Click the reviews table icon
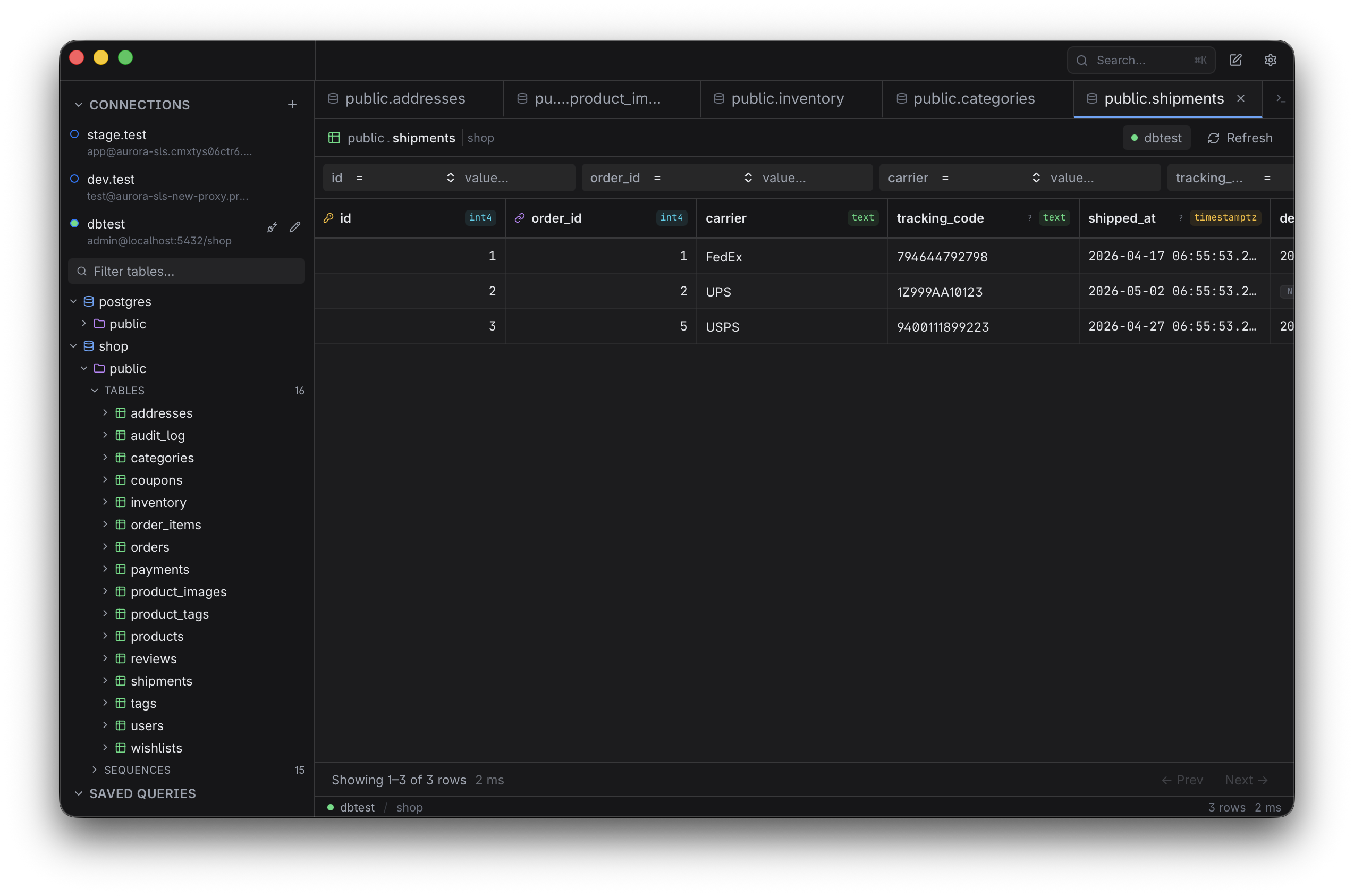 click(x=121, y=659)
